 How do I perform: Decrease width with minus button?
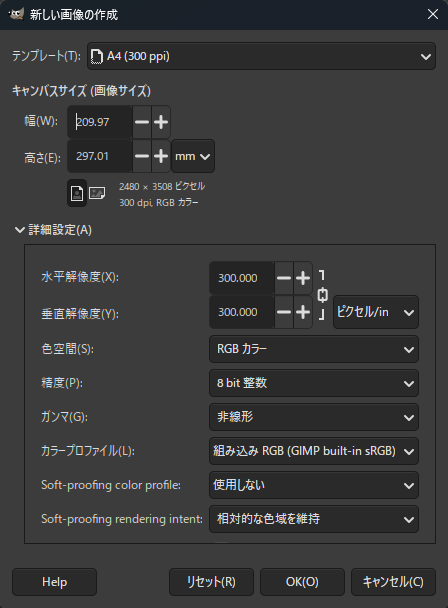click(142, 122)
